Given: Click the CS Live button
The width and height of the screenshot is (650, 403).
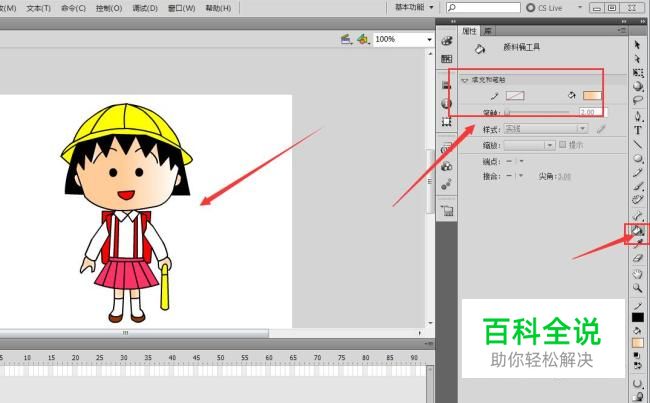Looking at the screenshot, I should click(x=544, y=8).
